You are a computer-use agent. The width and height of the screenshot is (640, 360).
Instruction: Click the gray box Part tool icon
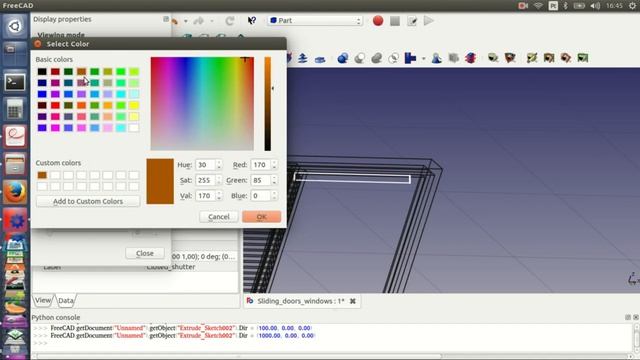point(453,58)
